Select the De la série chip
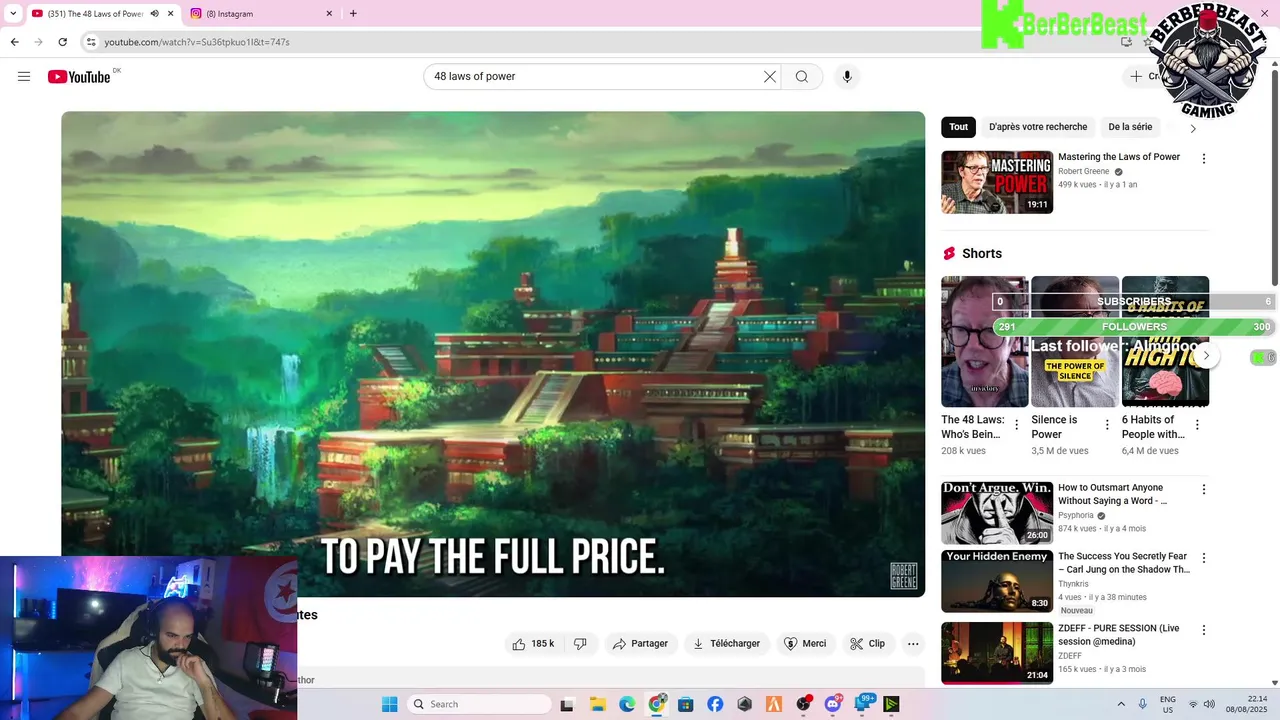Screen dimensions: 1280x720 point(1130,127)
